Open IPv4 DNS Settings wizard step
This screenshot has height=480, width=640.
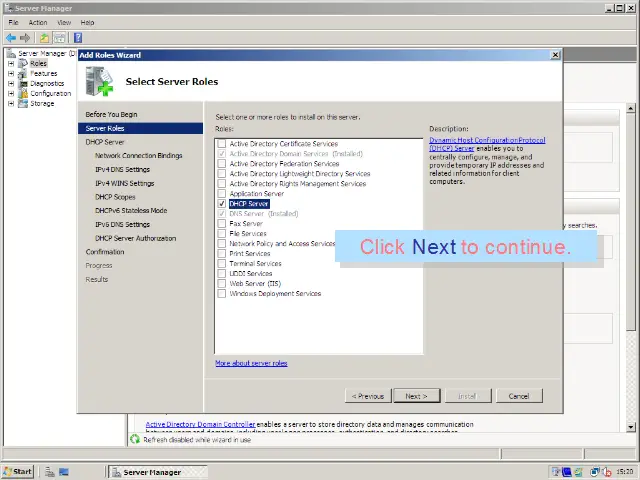(x=122, y=169)
